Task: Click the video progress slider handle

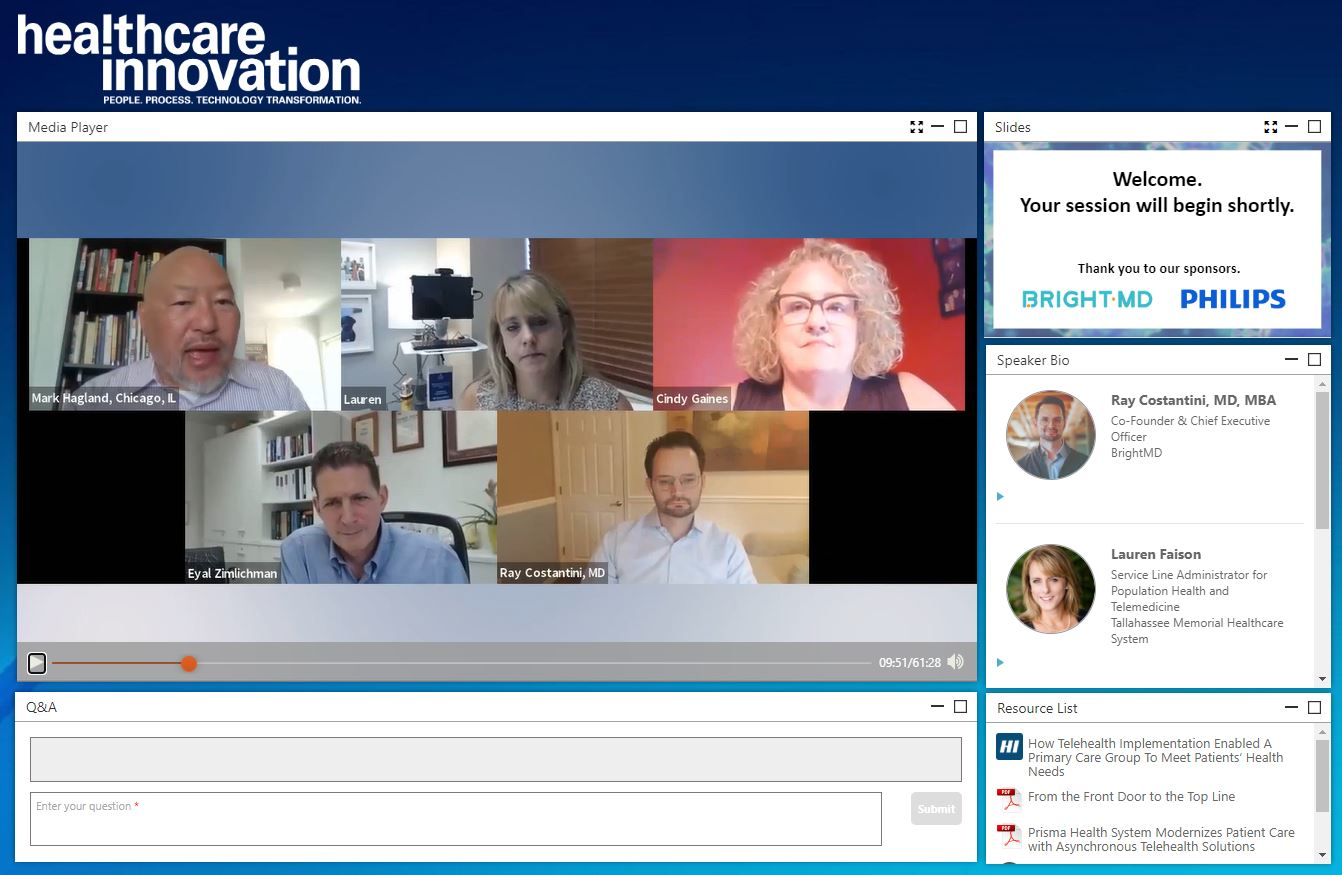Action: coord(189,663)
